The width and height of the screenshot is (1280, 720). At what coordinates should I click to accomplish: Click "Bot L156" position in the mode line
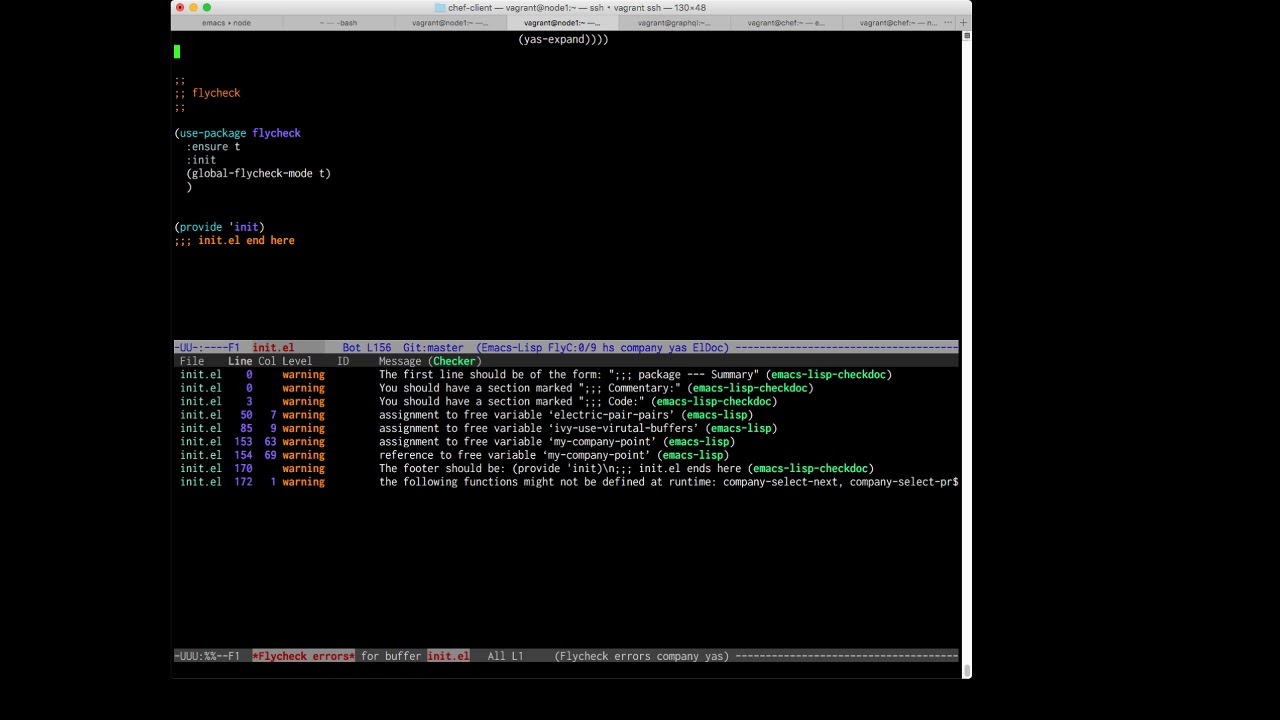coord(367,348)
